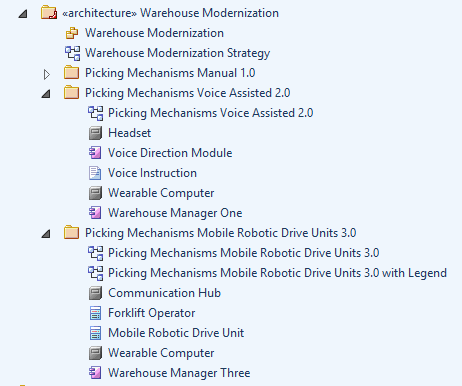Select Voice Instruction element
Viewport: 462px width, 386px height.
[152, 173]
